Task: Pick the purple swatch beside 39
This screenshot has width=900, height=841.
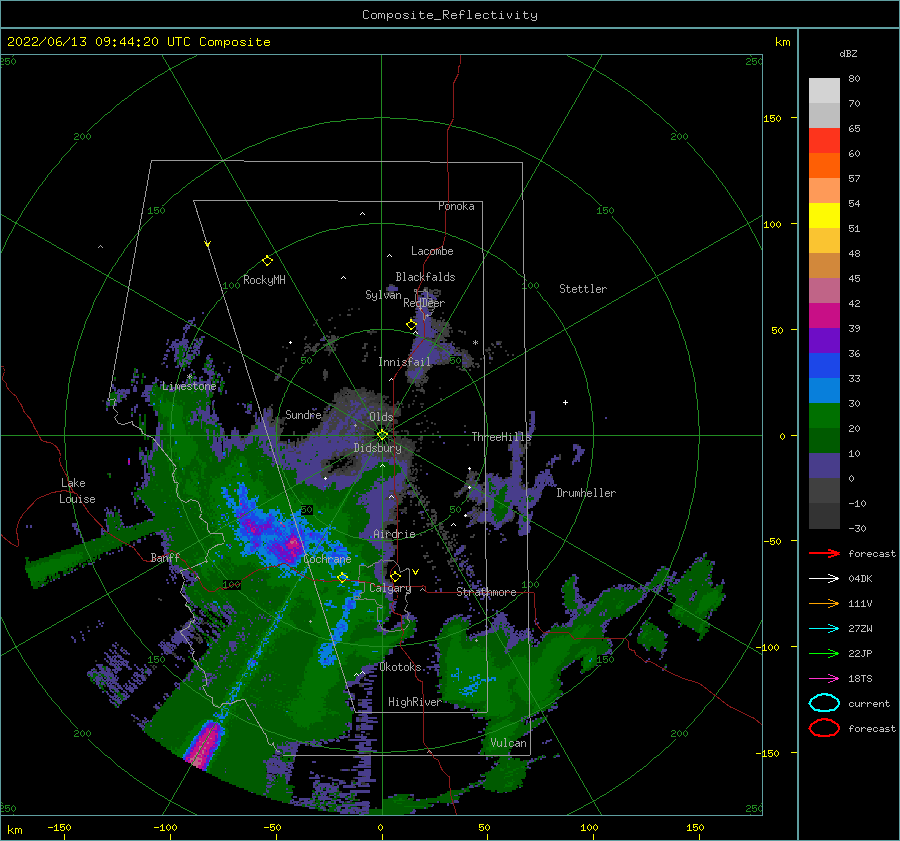Action: tap(824, 340)
